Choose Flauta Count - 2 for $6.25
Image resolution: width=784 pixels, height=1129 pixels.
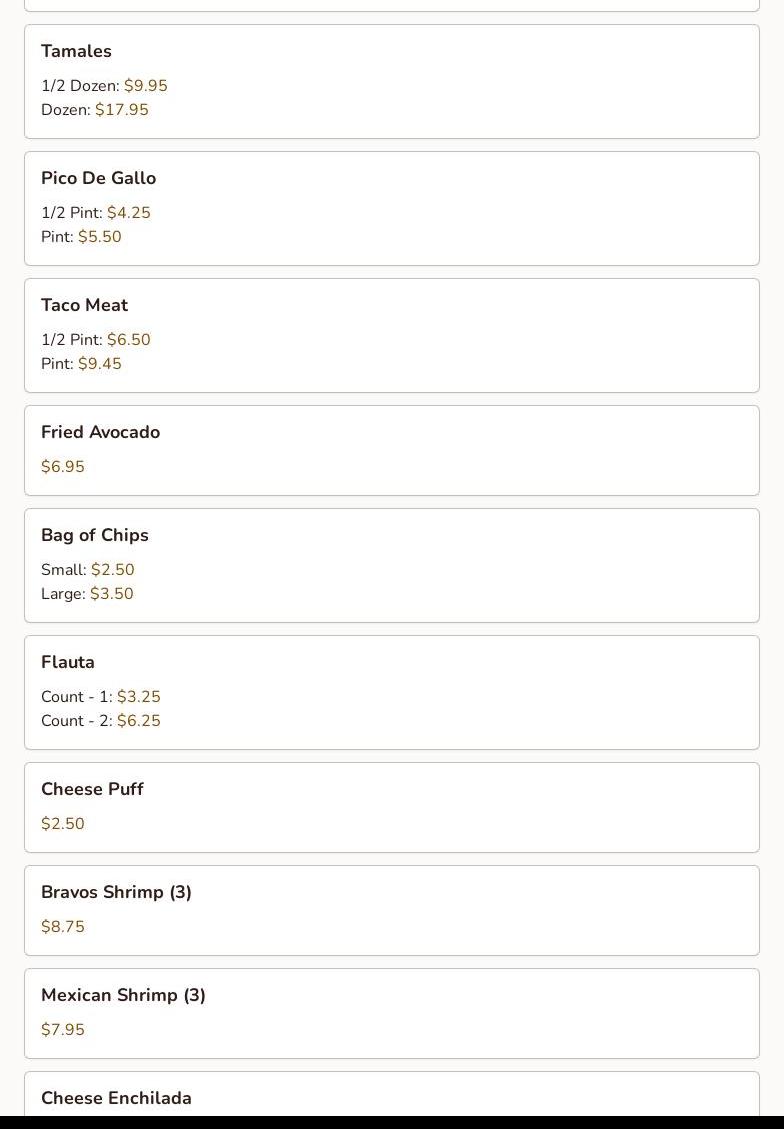click(101, 721)
